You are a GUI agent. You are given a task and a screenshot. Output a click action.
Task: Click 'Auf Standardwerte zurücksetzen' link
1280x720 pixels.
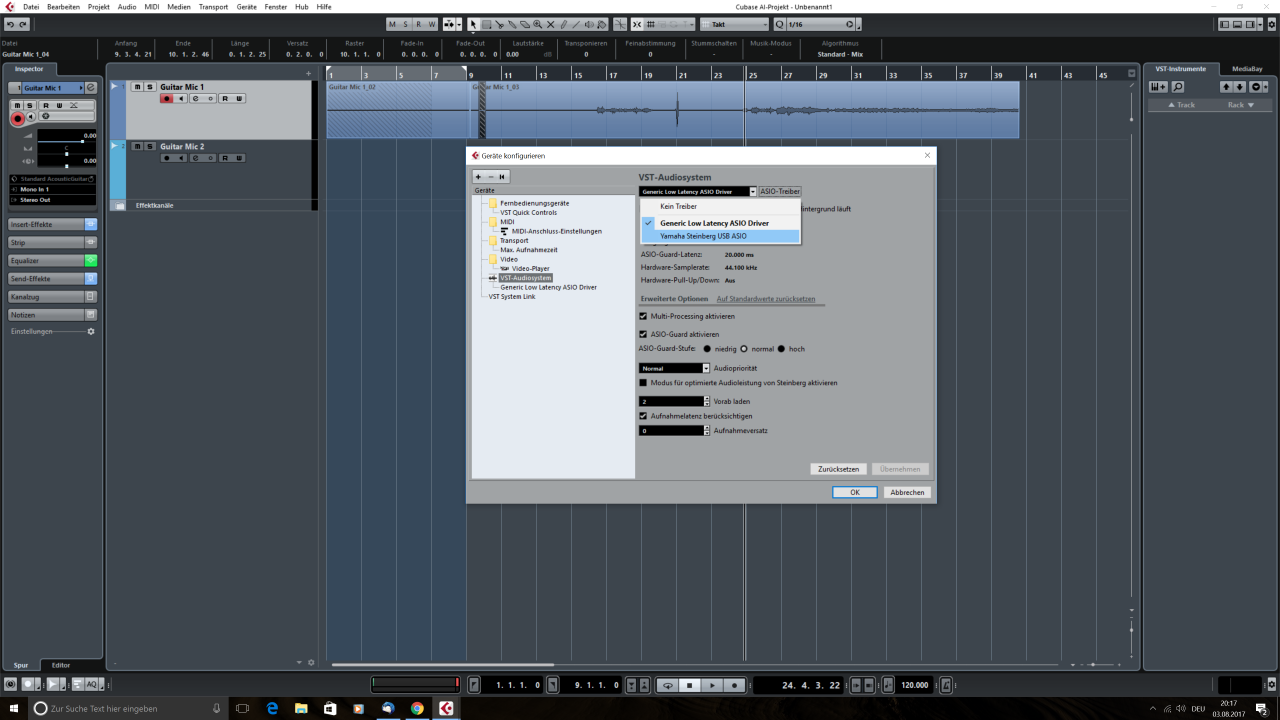(766, 299)
